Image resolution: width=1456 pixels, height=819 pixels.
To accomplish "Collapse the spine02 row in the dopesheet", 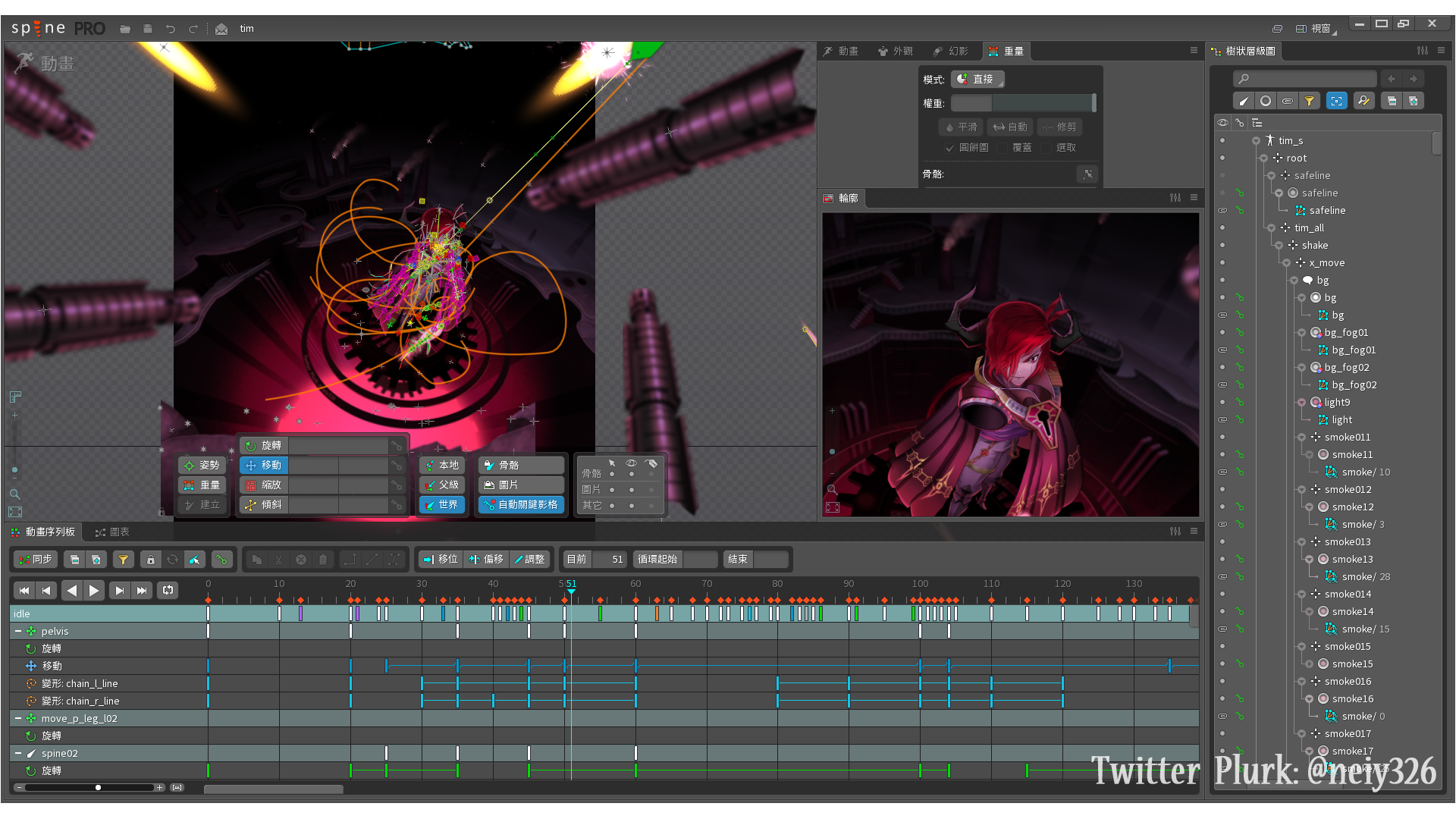I will pos(18,753).
